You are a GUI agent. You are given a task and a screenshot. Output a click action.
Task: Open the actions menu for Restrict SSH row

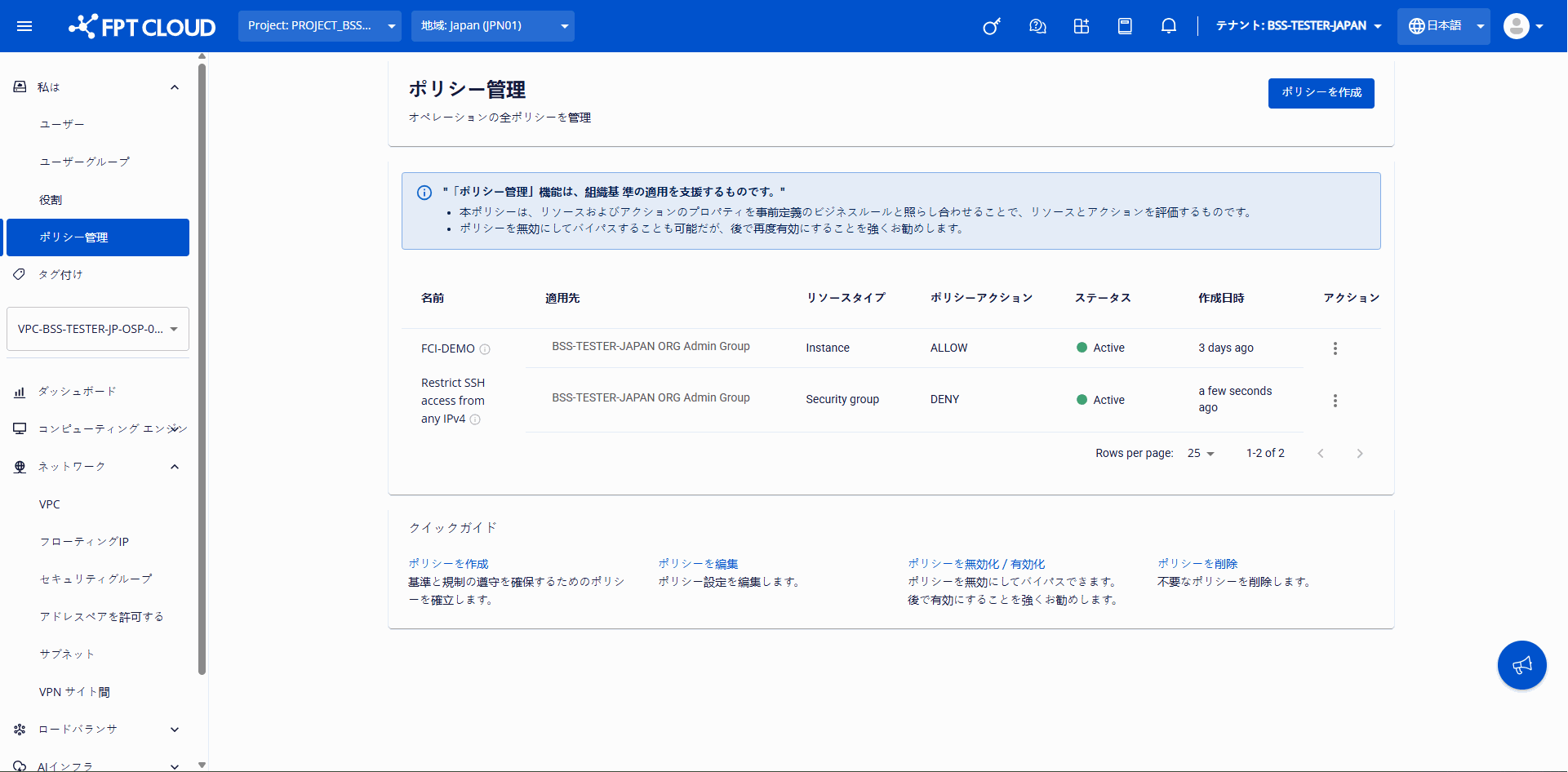pos(1335,401)
